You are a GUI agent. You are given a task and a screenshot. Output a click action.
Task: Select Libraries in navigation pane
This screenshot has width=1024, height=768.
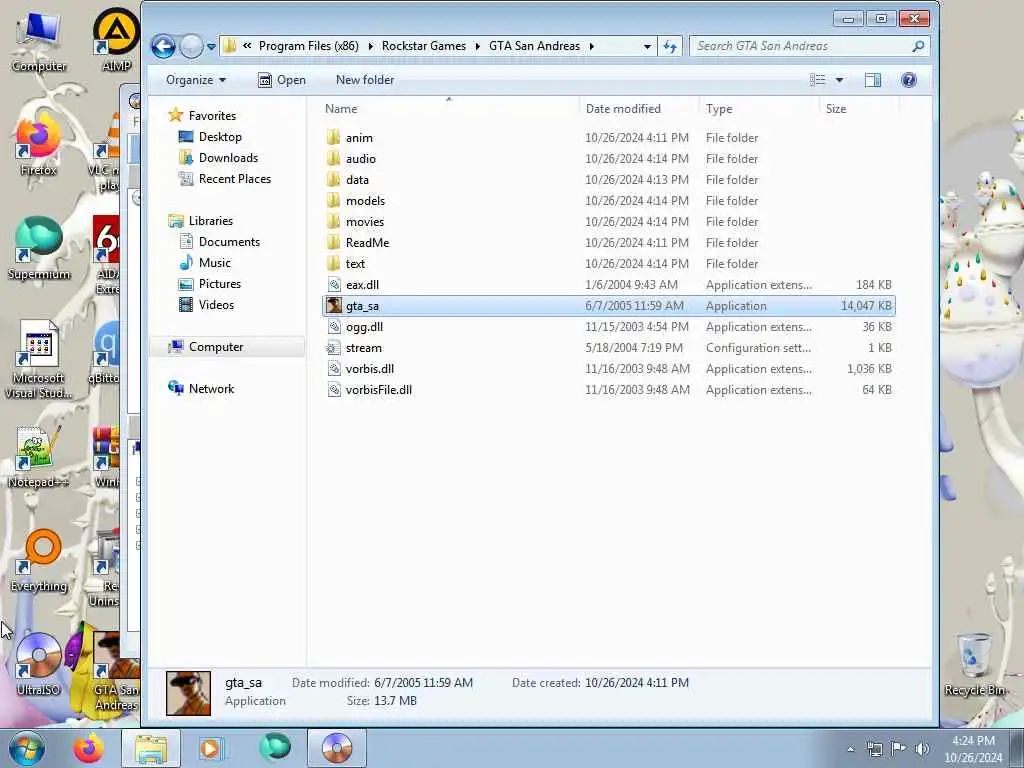click(210, 221)
